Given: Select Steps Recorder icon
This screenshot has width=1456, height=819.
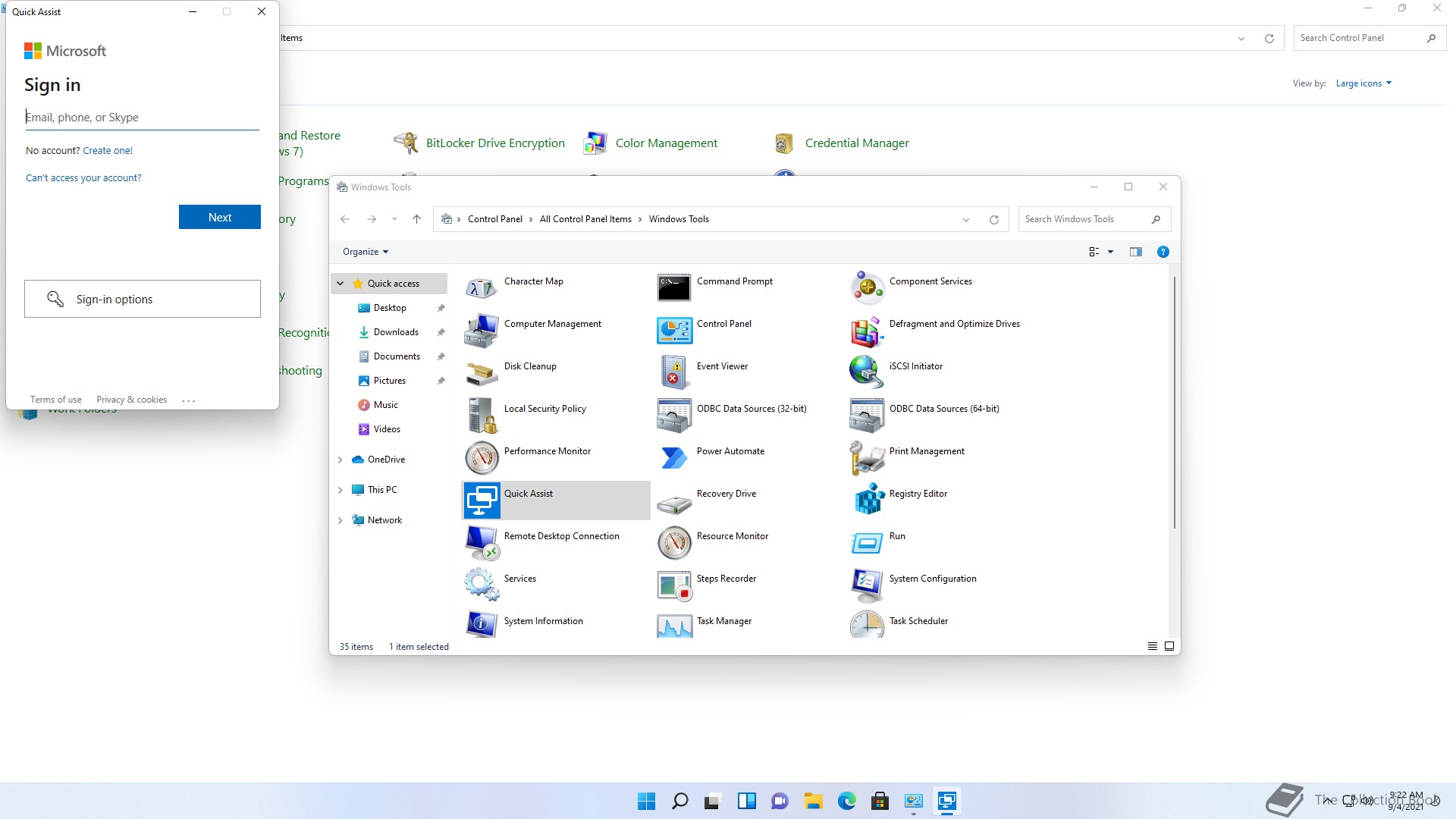Looking at the screenshot, I should (x=674, y=585).
